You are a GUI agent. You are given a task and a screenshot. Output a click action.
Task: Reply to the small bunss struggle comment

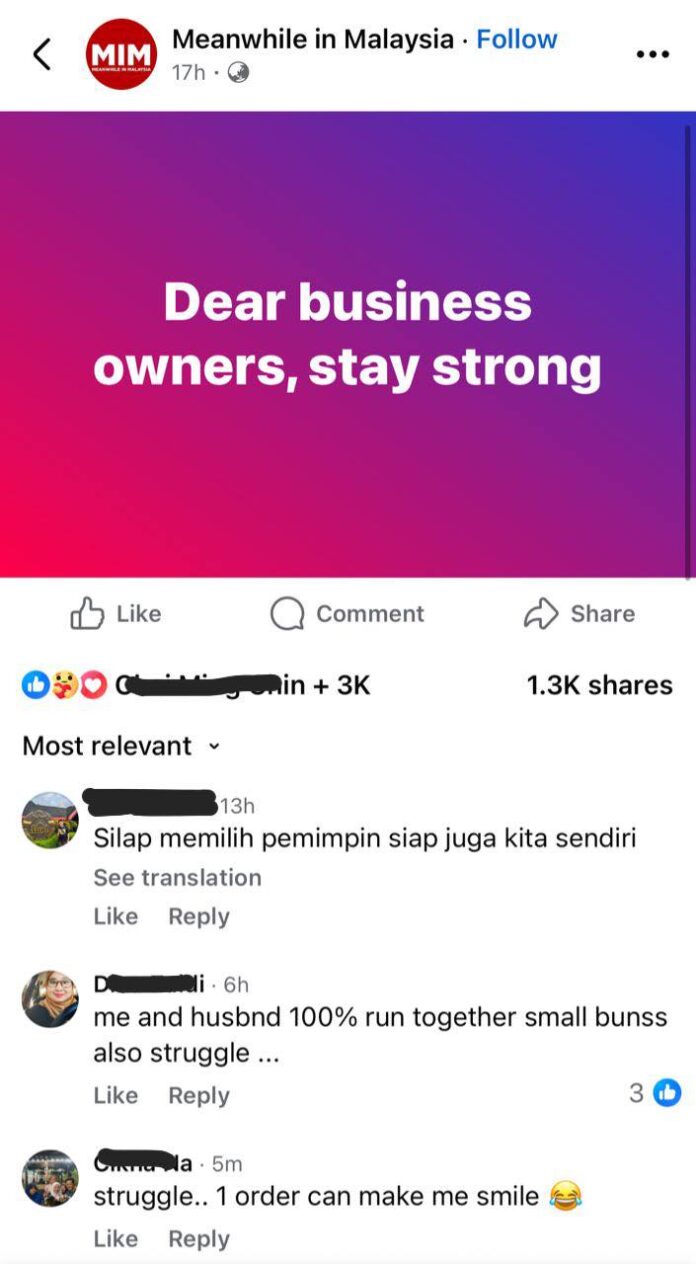(x=199, y=1095)
